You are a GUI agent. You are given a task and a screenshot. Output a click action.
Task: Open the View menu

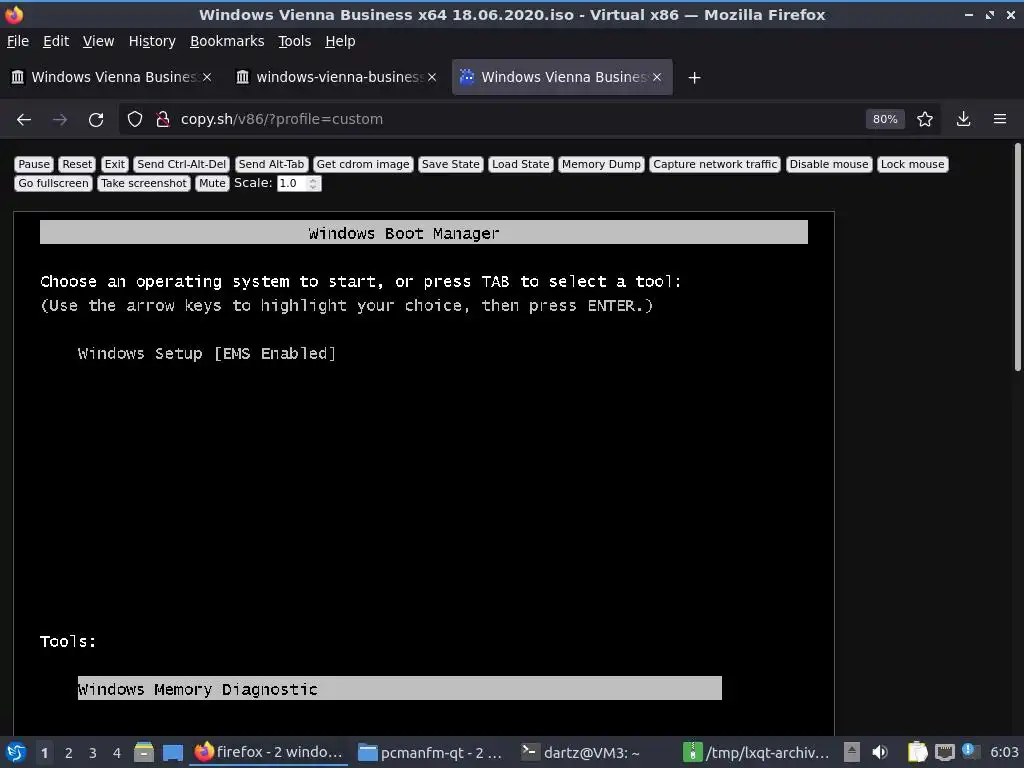98,41
